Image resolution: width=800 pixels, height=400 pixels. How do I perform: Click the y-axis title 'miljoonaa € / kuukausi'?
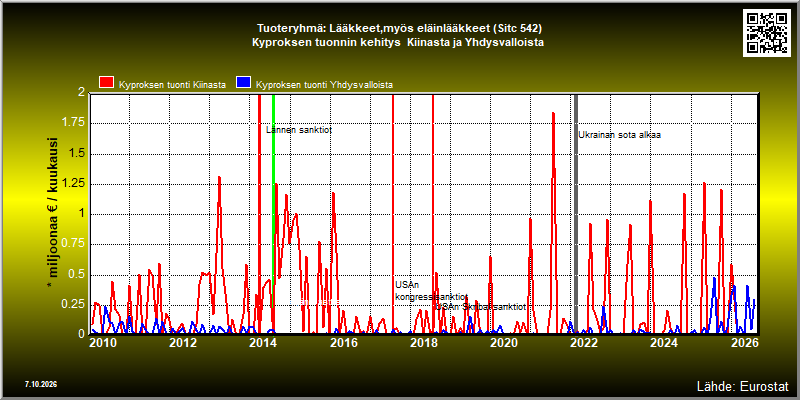(x=52, y=208)
